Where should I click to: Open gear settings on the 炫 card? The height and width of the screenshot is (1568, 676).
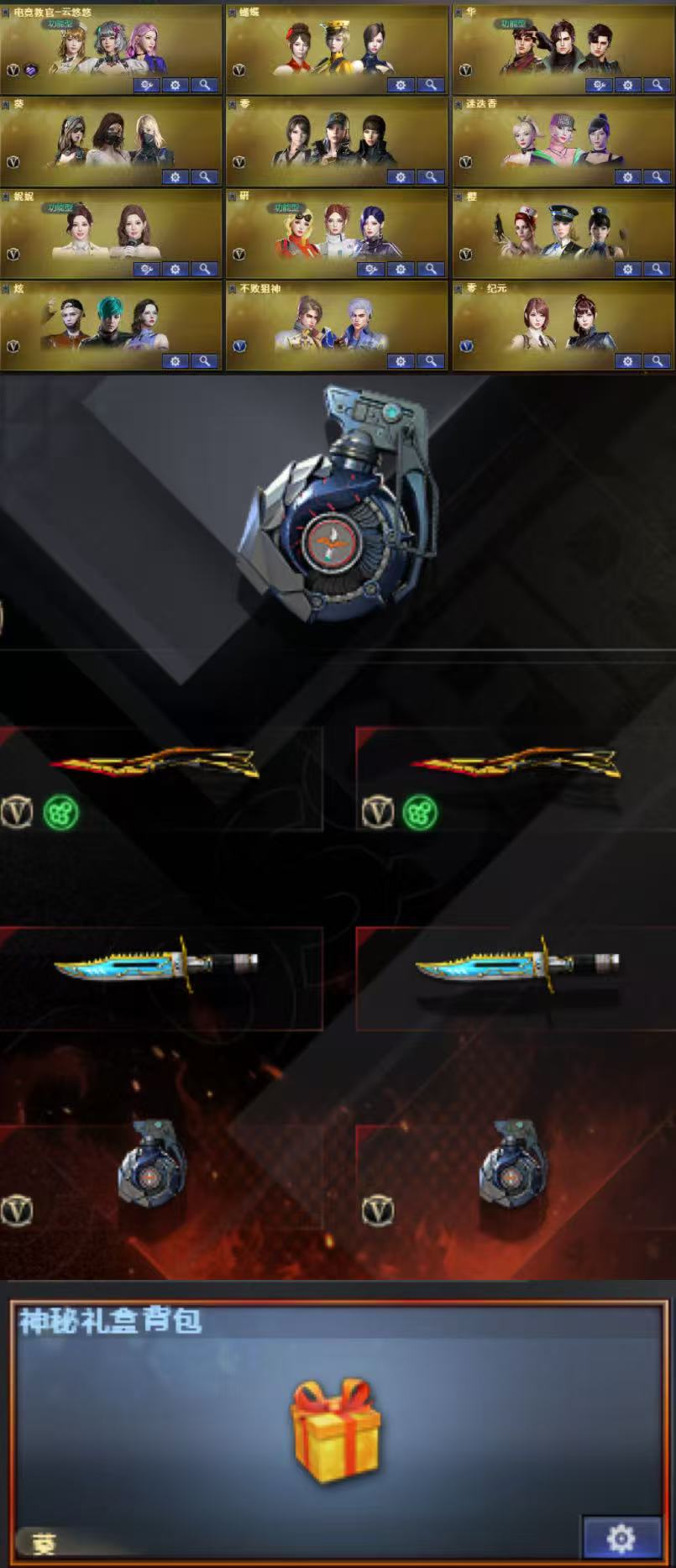(x=175, y=361)
